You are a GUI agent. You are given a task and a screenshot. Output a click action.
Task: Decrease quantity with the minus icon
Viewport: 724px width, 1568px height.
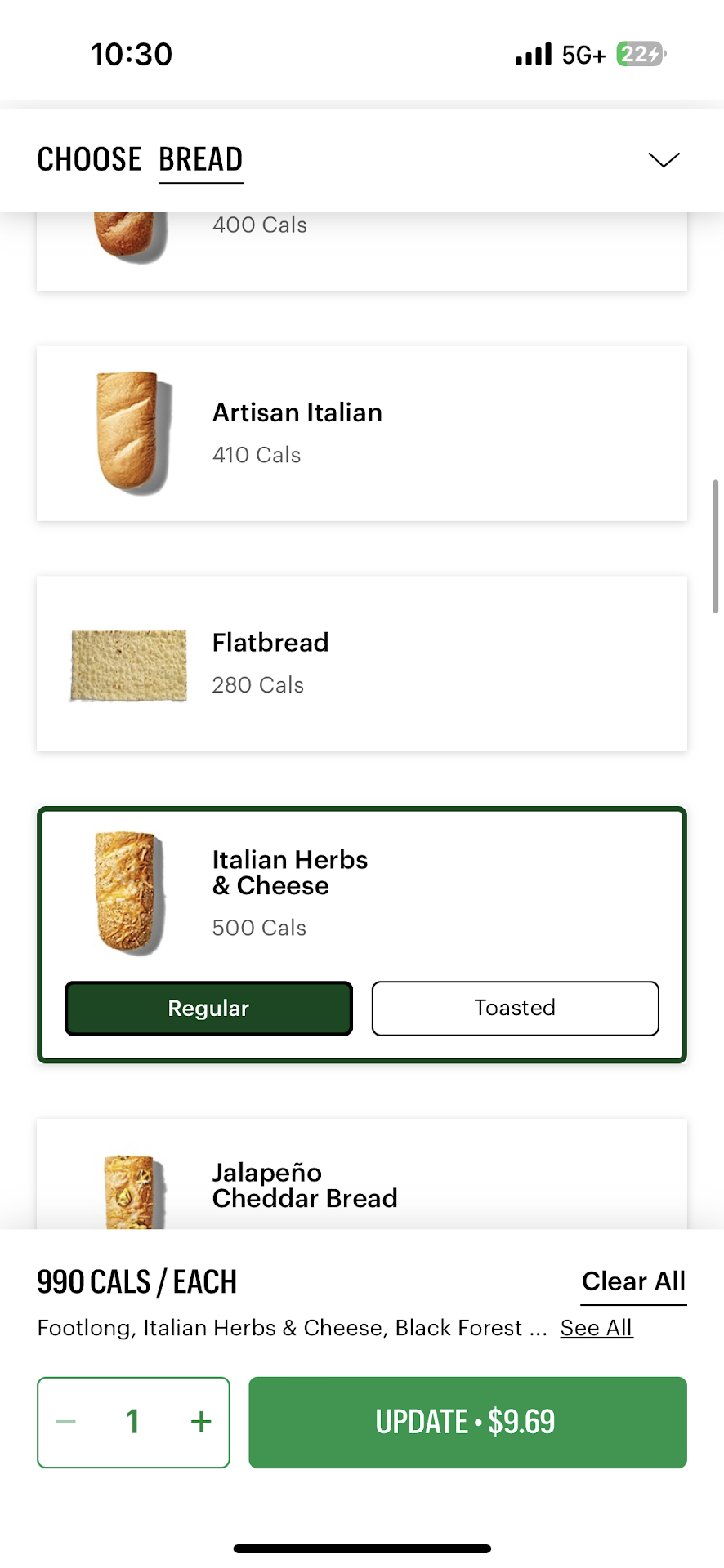[66, 1422]
